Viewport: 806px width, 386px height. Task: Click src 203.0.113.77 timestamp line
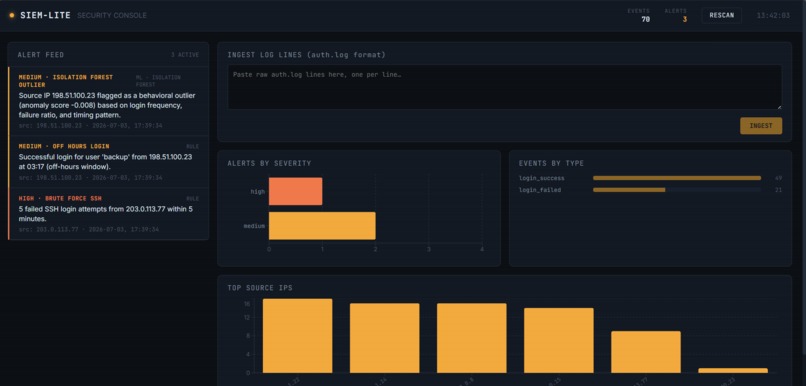coord(89,229)
